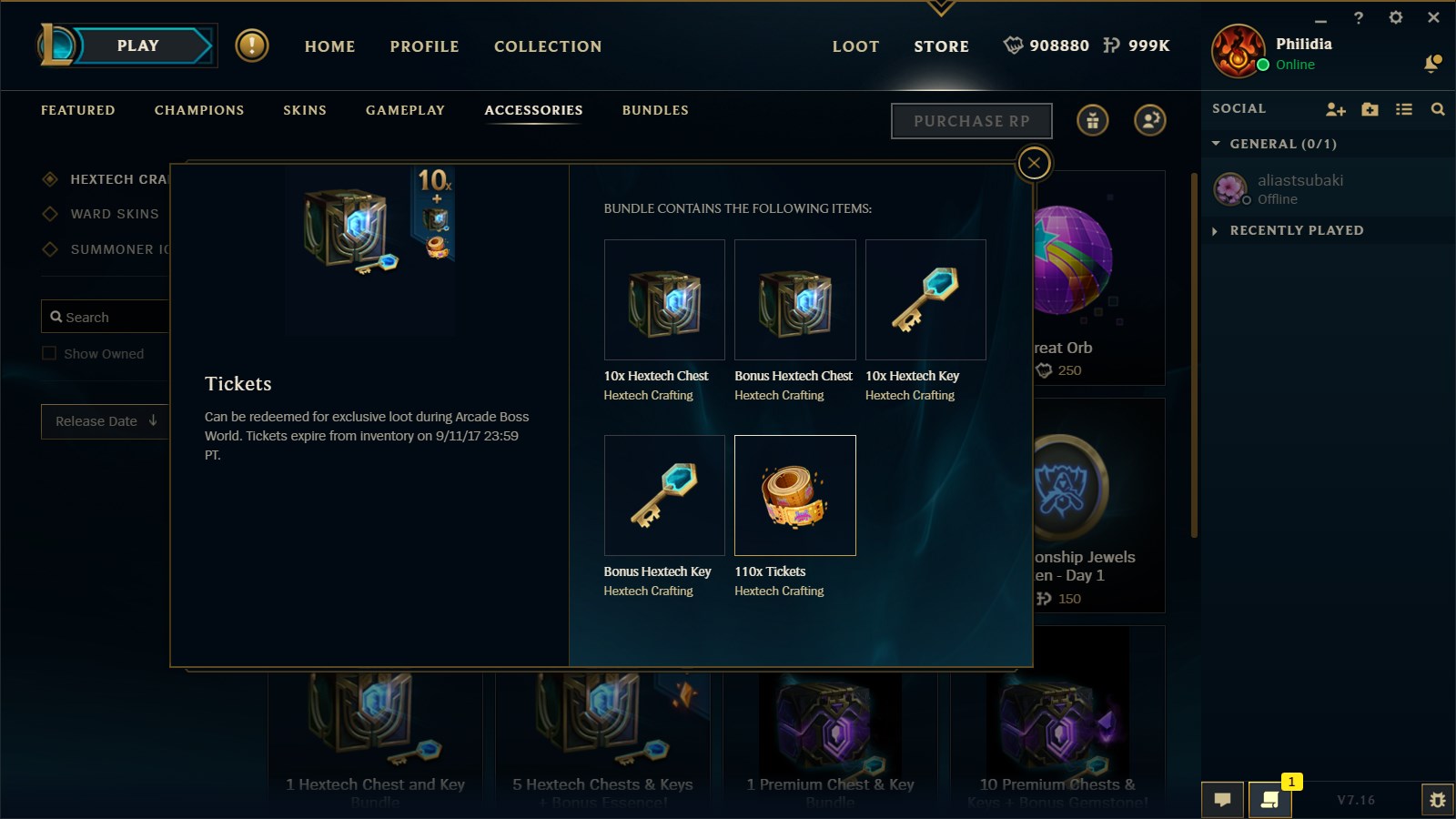Click the new folder icon in Social

[1370, 109]
